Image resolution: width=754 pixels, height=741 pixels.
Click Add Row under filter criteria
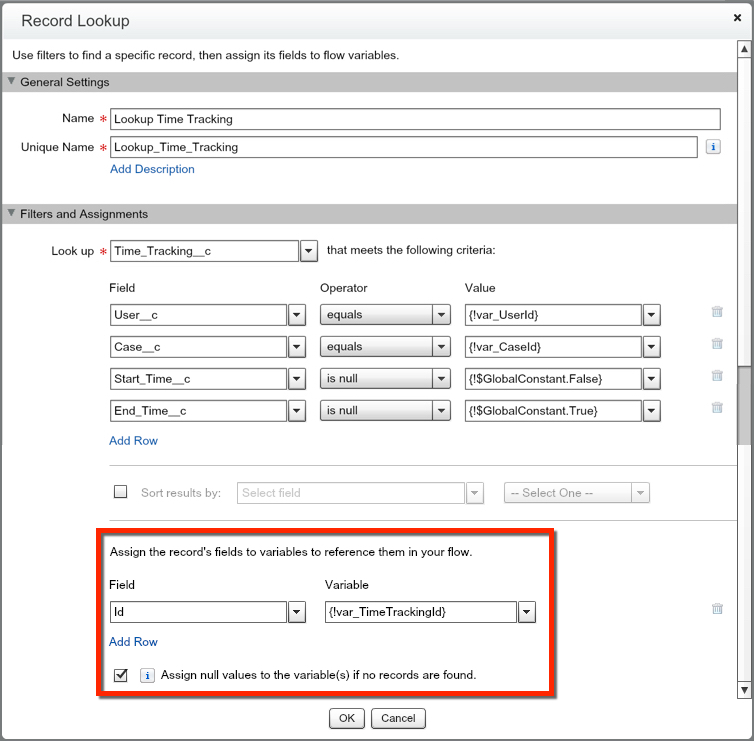click(133, 441)
